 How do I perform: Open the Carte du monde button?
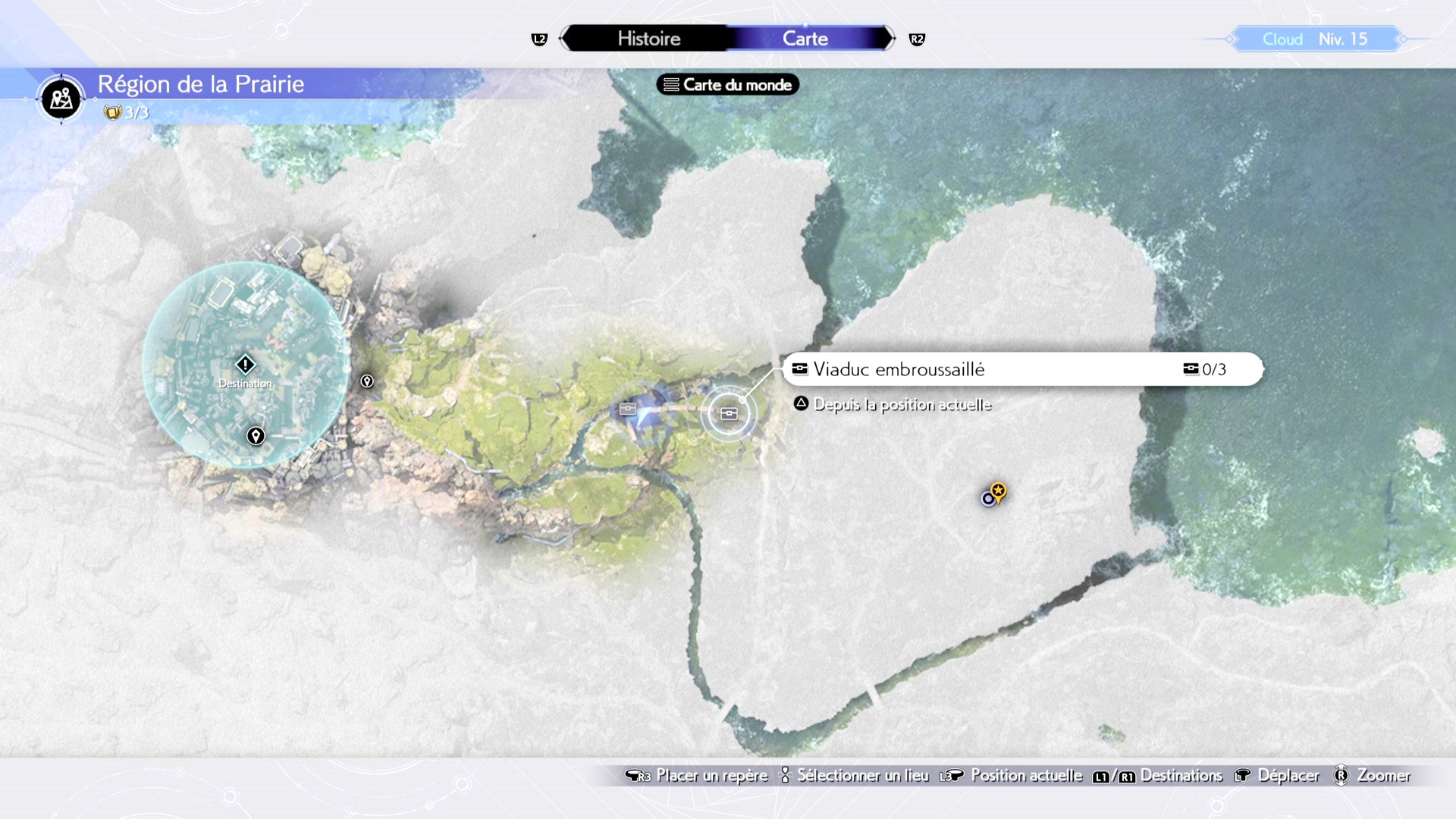(x=728, y=85)
